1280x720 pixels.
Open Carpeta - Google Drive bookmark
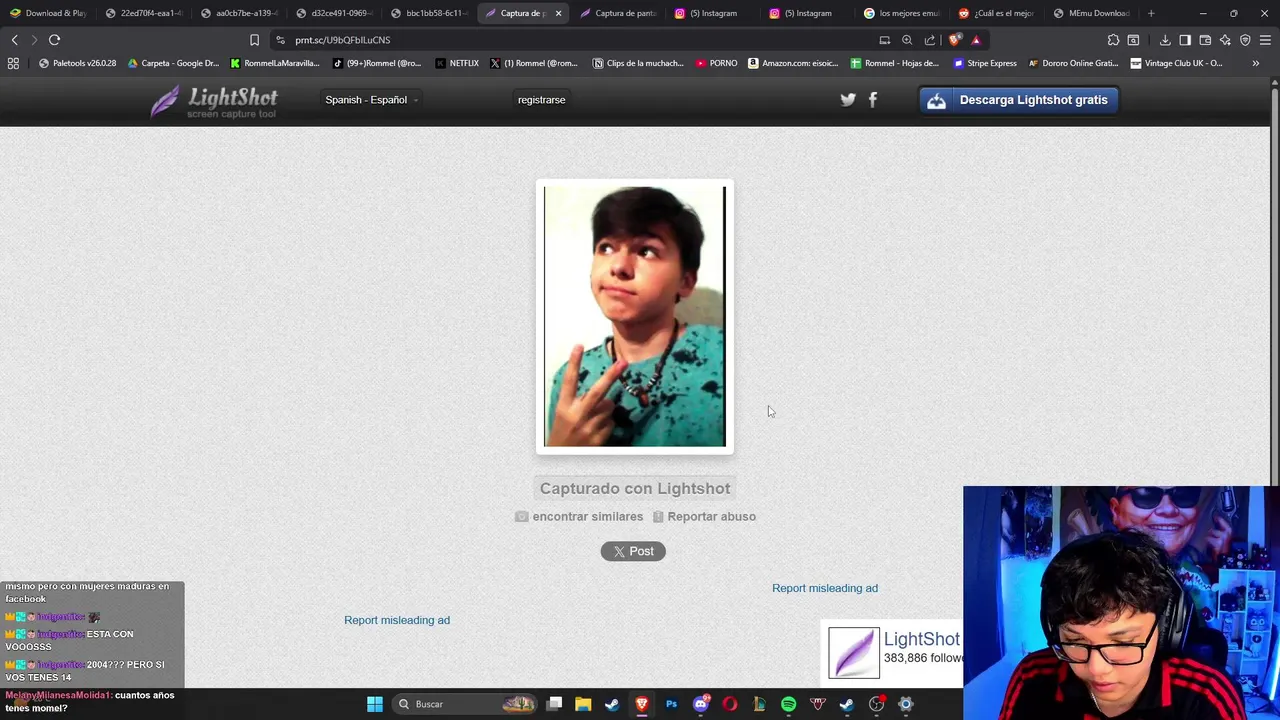pyautogui.click(x=173, y=63)
